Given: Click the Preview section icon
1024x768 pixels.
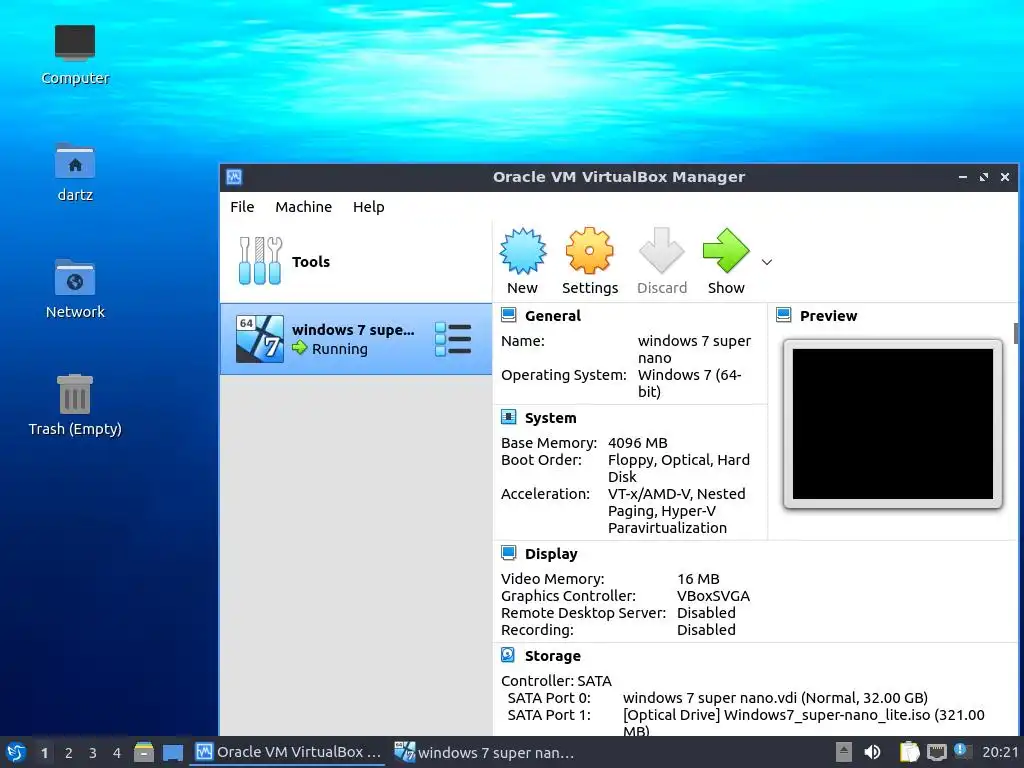Looking at the screenshot, I should point(784,315).
